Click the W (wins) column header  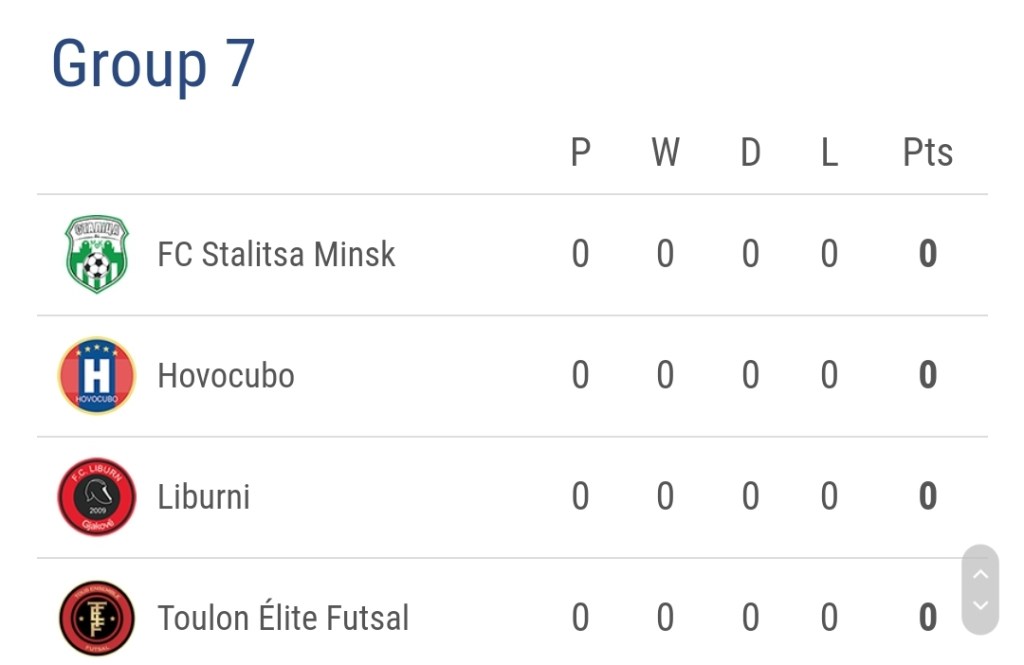tap(665, 153)
